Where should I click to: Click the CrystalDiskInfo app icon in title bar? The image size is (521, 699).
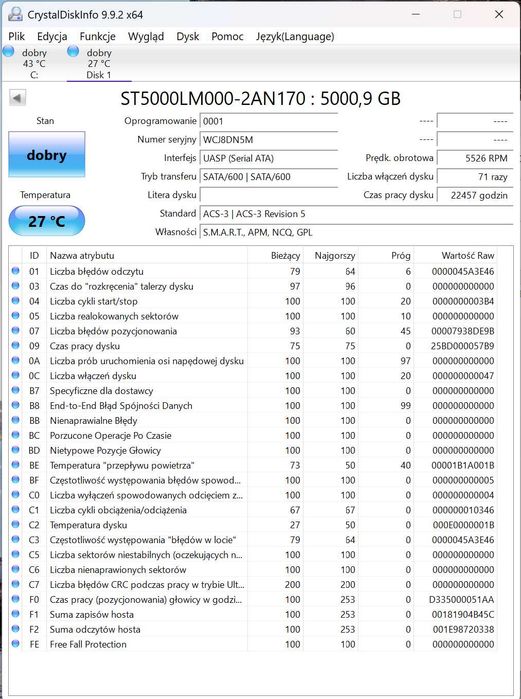(x=15, y=14)
